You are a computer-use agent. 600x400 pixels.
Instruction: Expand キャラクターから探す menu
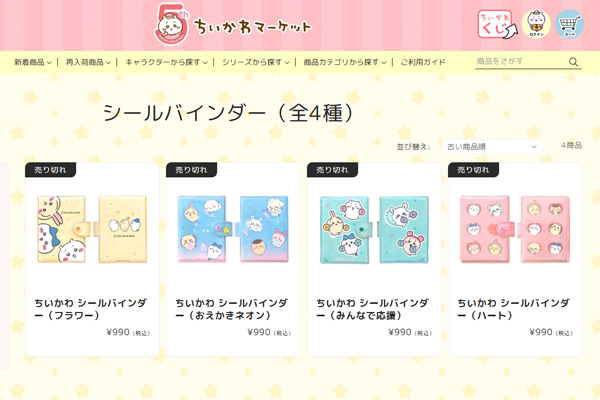pos(166,62)
